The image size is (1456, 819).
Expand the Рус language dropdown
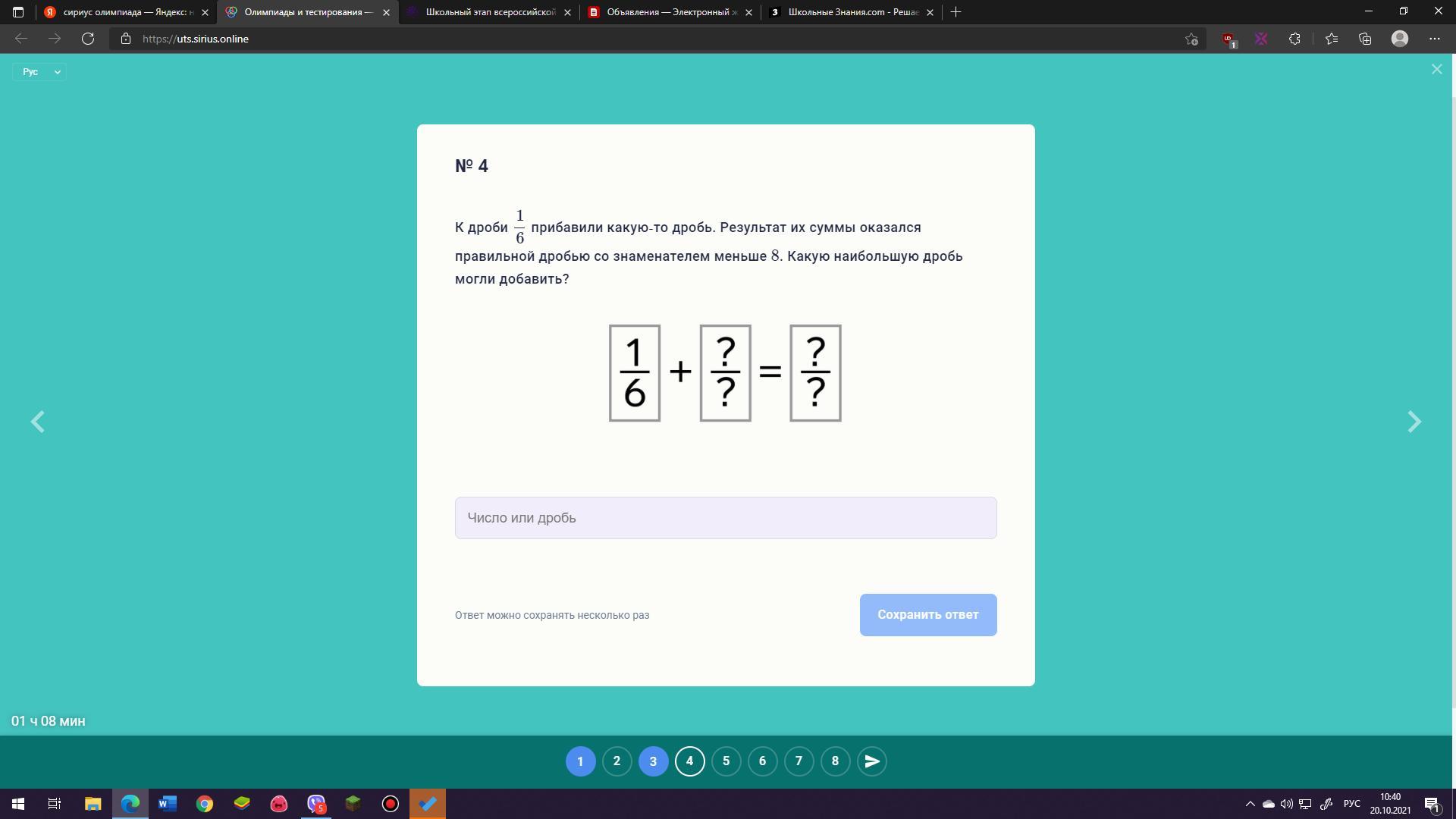pos(39,71)
